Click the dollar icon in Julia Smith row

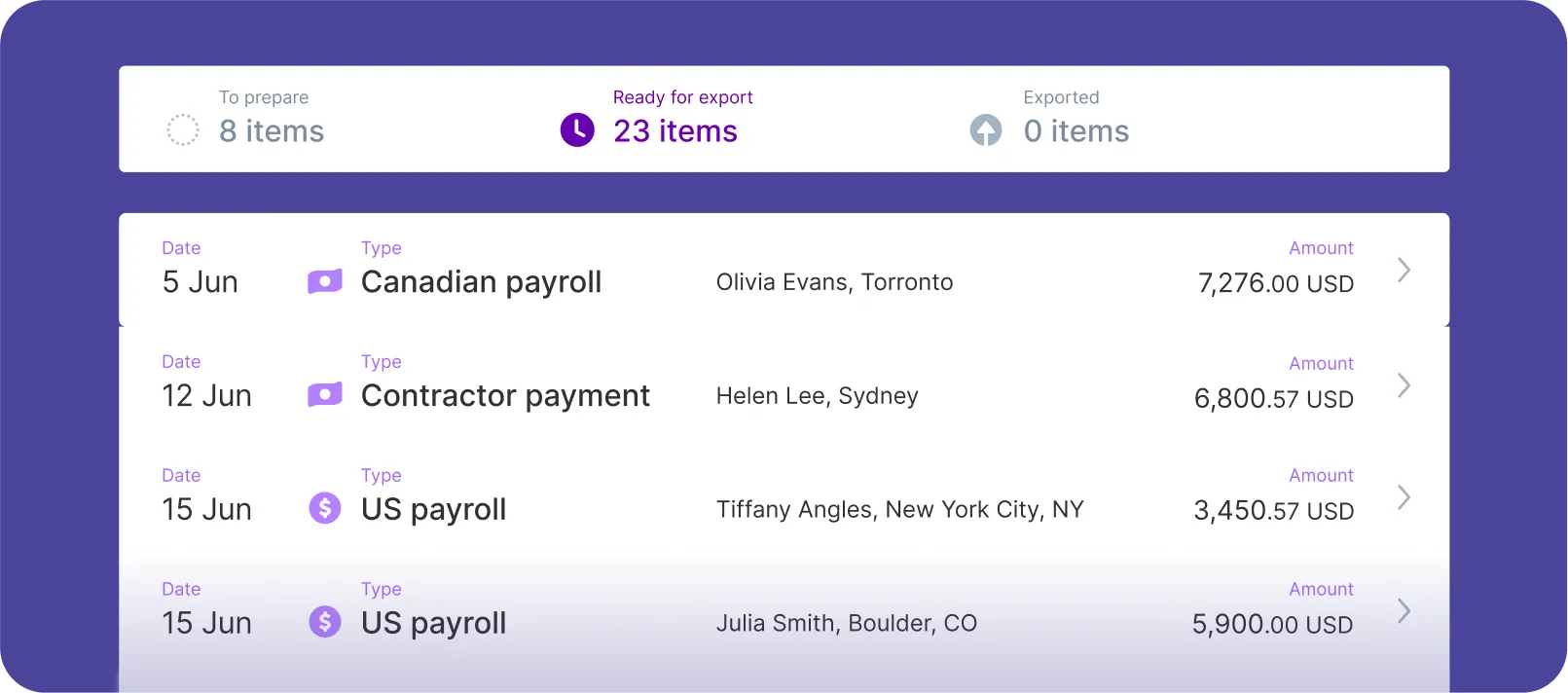coord(325,621)
